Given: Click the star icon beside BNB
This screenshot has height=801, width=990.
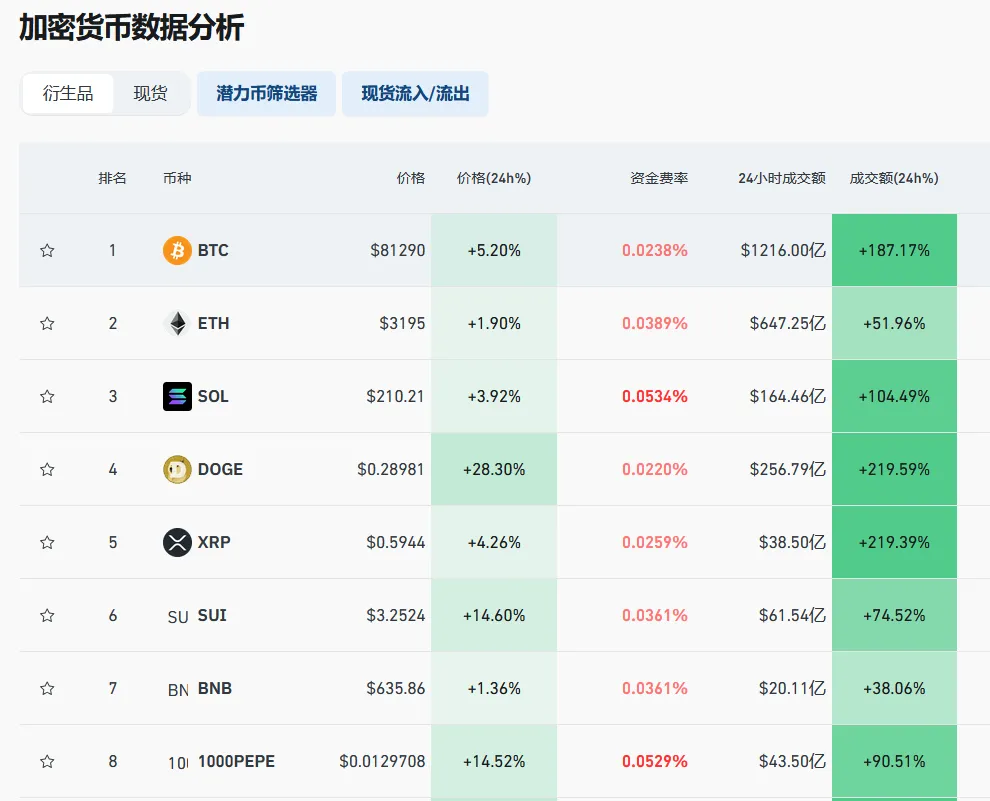Looking at the screenshot, I should pyautogui.click(x=47, y=689).
